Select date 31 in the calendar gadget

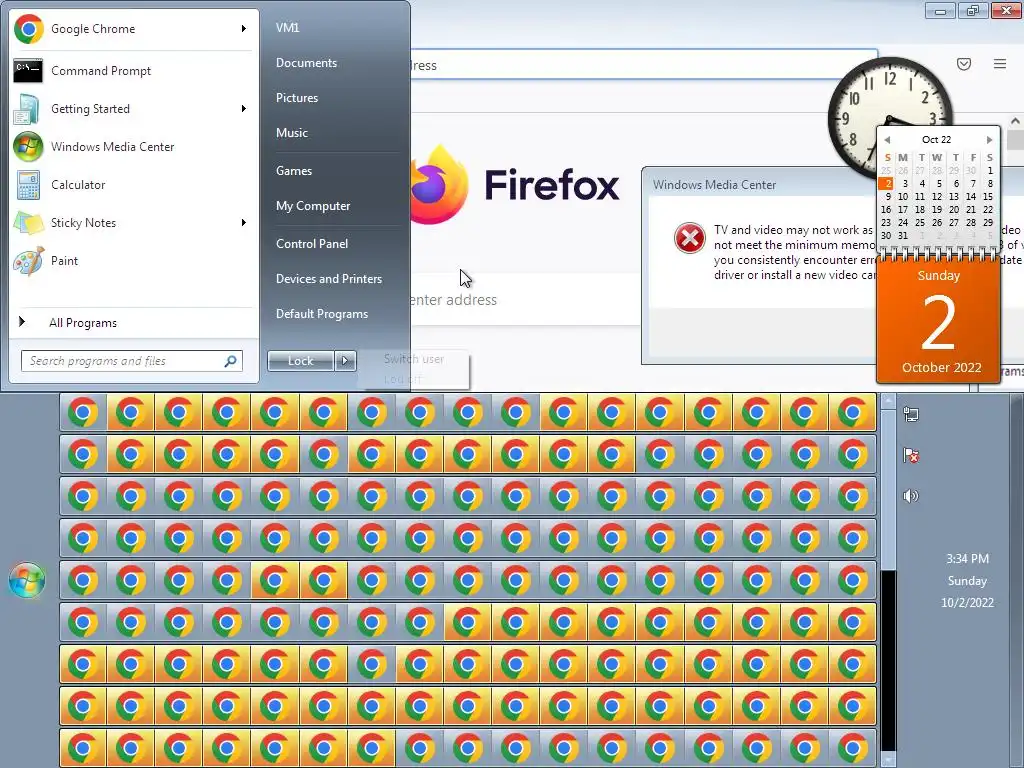coord(903,236)
